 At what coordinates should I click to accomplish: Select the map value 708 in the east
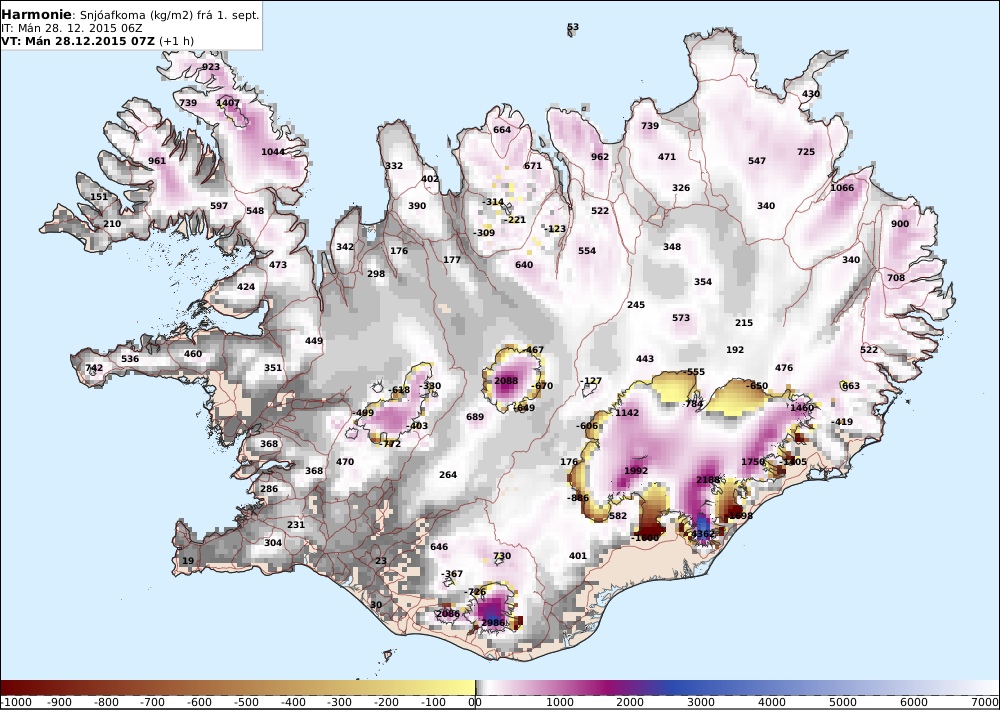point(895,277)
